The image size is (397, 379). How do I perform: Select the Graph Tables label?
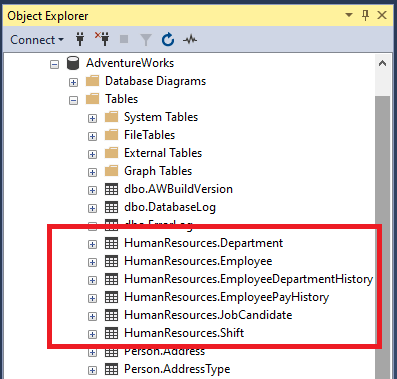click(x=158, y=171)
